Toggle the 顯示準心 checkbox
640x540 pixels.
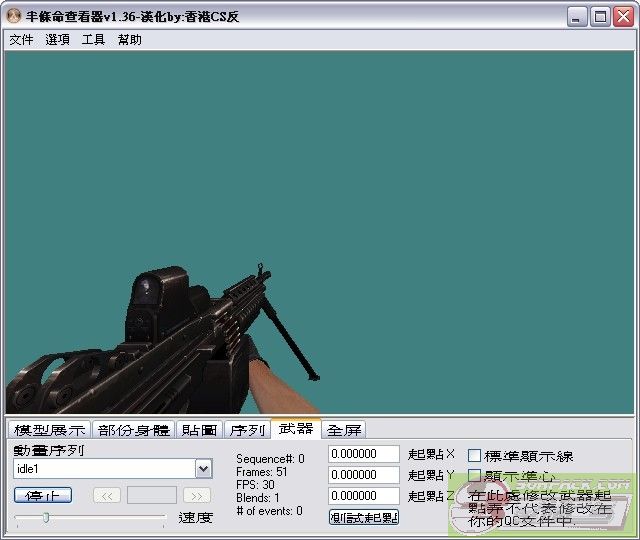tap(475, 476)
